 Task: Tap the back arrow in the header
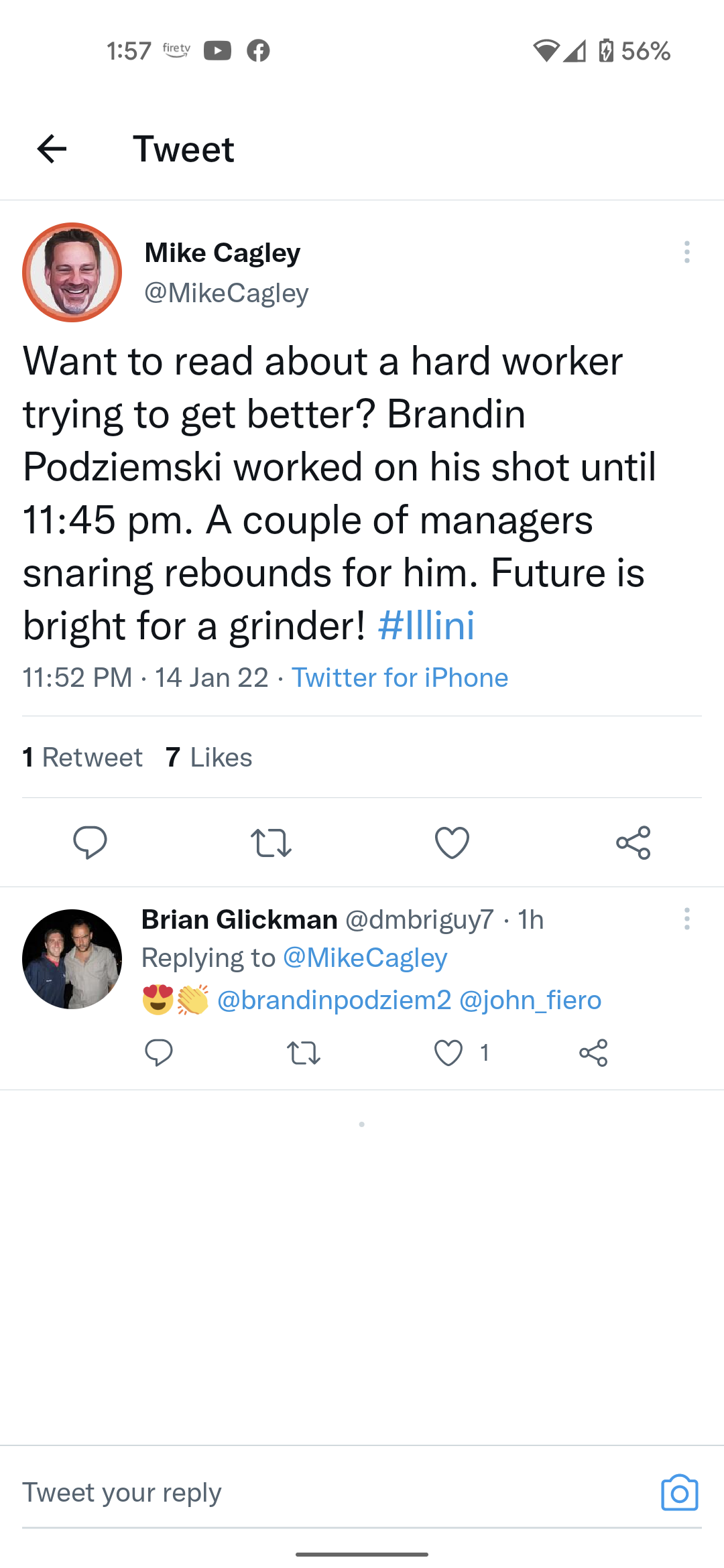(x=52, y=149)
